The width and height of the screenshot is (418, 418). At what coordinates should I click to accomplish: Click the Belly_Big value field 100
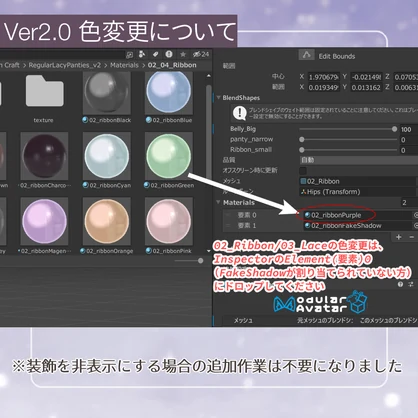point(409,129)
